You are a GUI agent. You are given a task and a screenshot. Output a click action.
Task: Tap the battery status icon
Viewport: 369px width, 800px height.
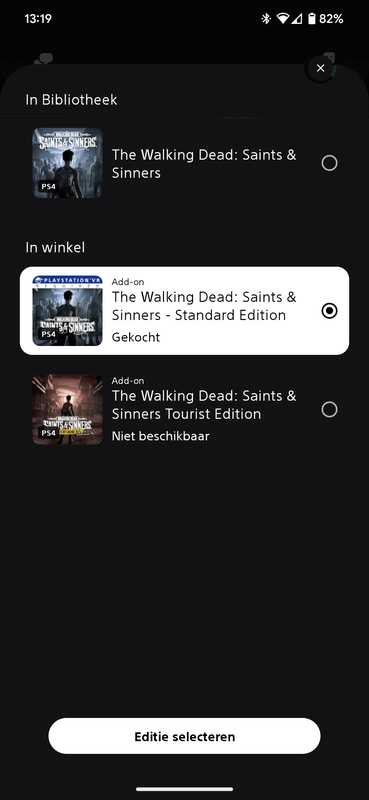[x=311, y=19]
